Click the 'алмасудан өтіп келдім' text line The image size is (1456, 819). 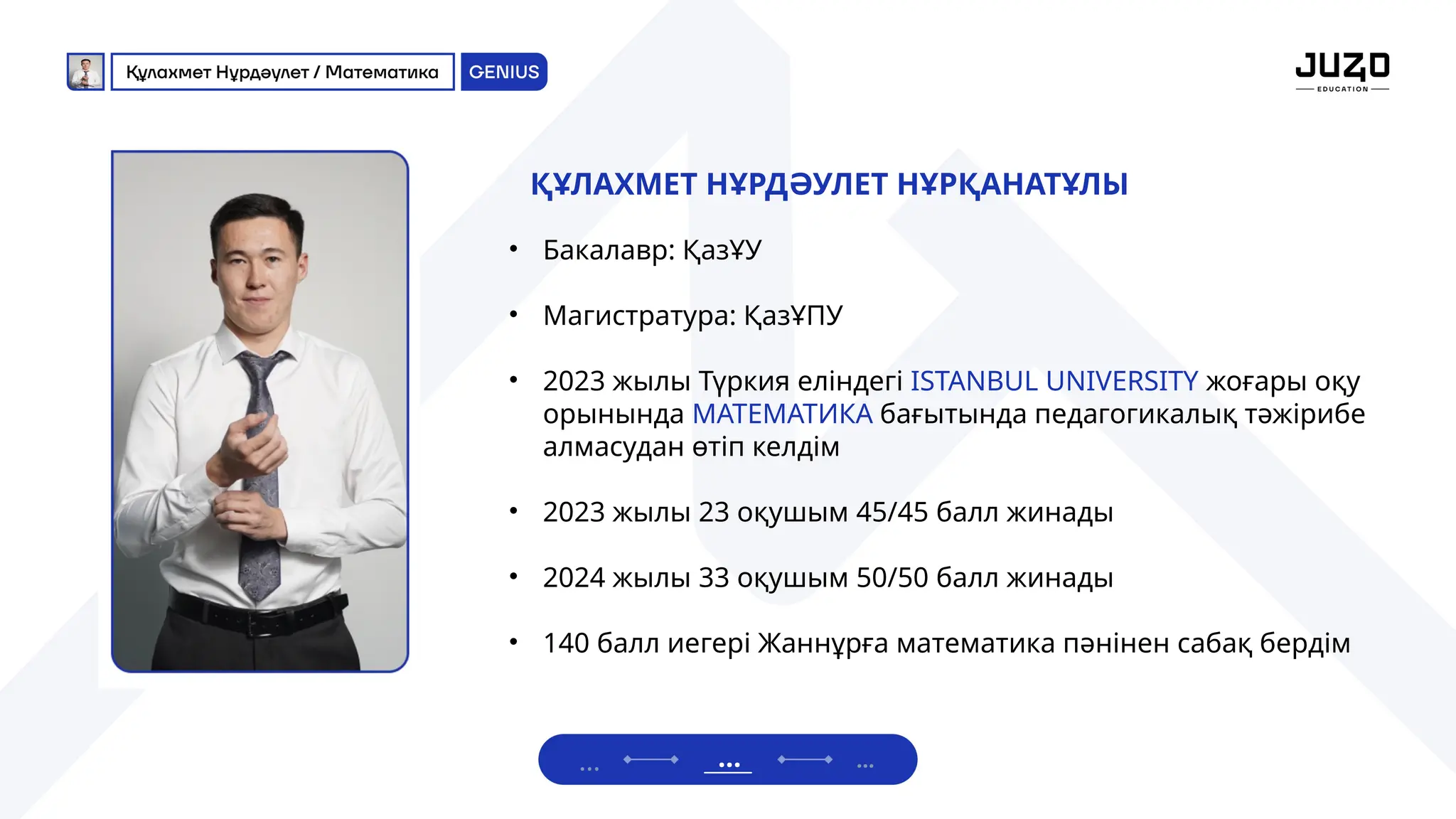click(691, 446)
